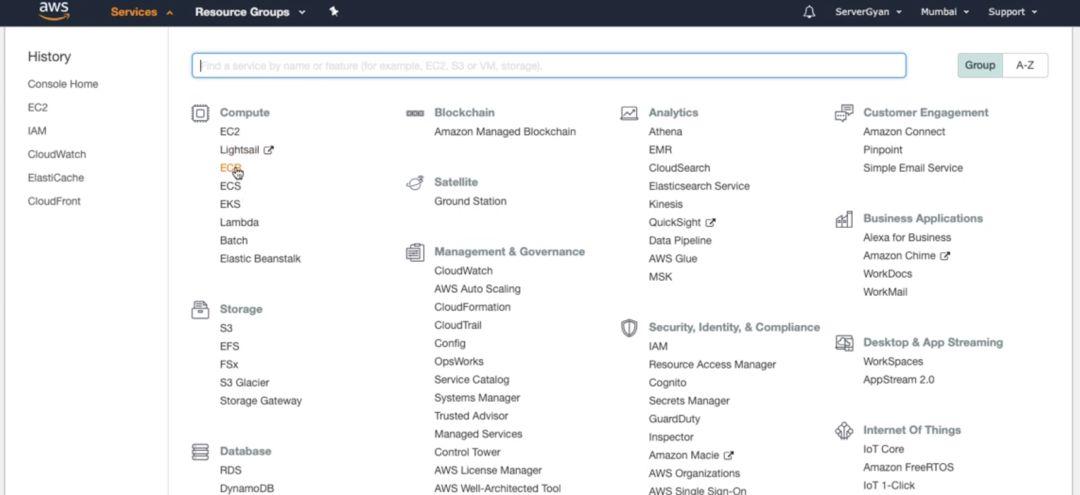Open the notifications bell
This screenshot has height=495, width=1080.
tap(809, 12)
